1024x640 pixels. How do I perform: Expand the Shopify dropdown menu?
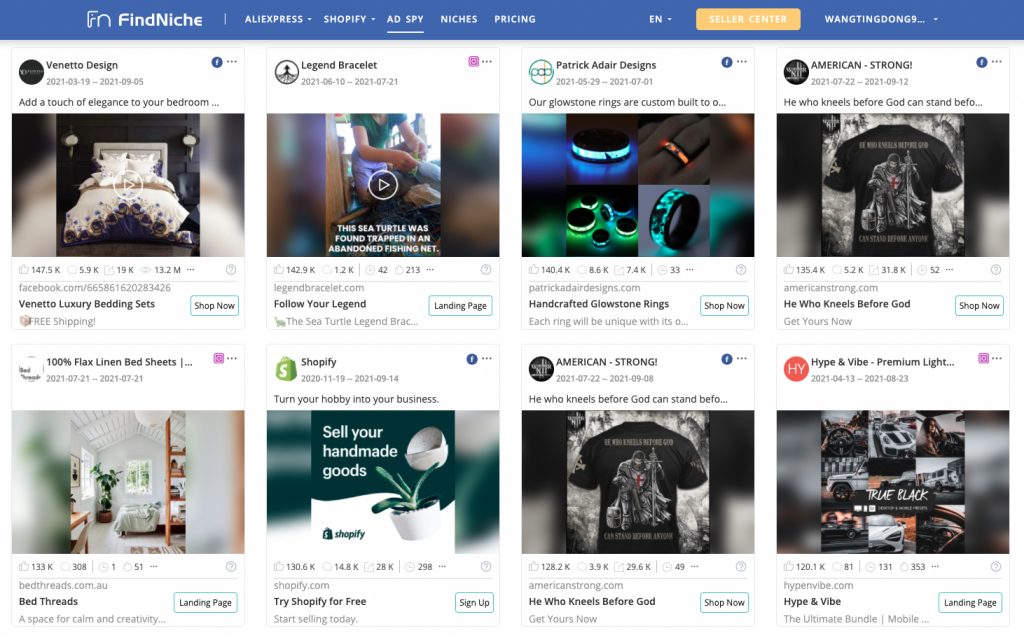[x=349, y=20]
